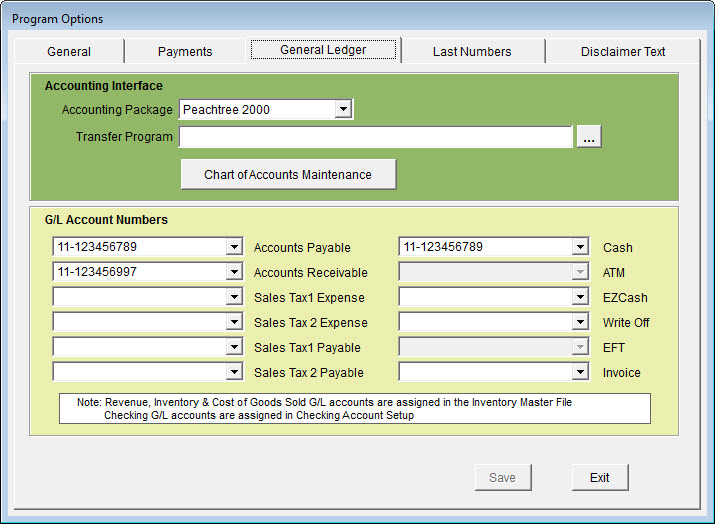This screenshot has height=524, width=715.
Task: Click the Write Off account input field
Action: pyautogui.click(x=486, y=322)
